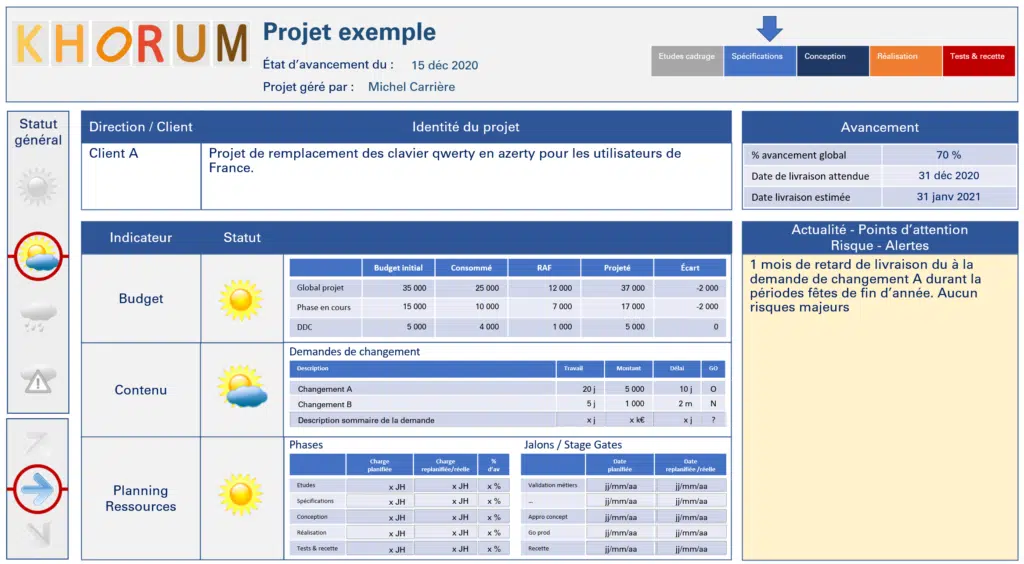
Task: Click the Identité du projet header
Action: coord(466,127)
